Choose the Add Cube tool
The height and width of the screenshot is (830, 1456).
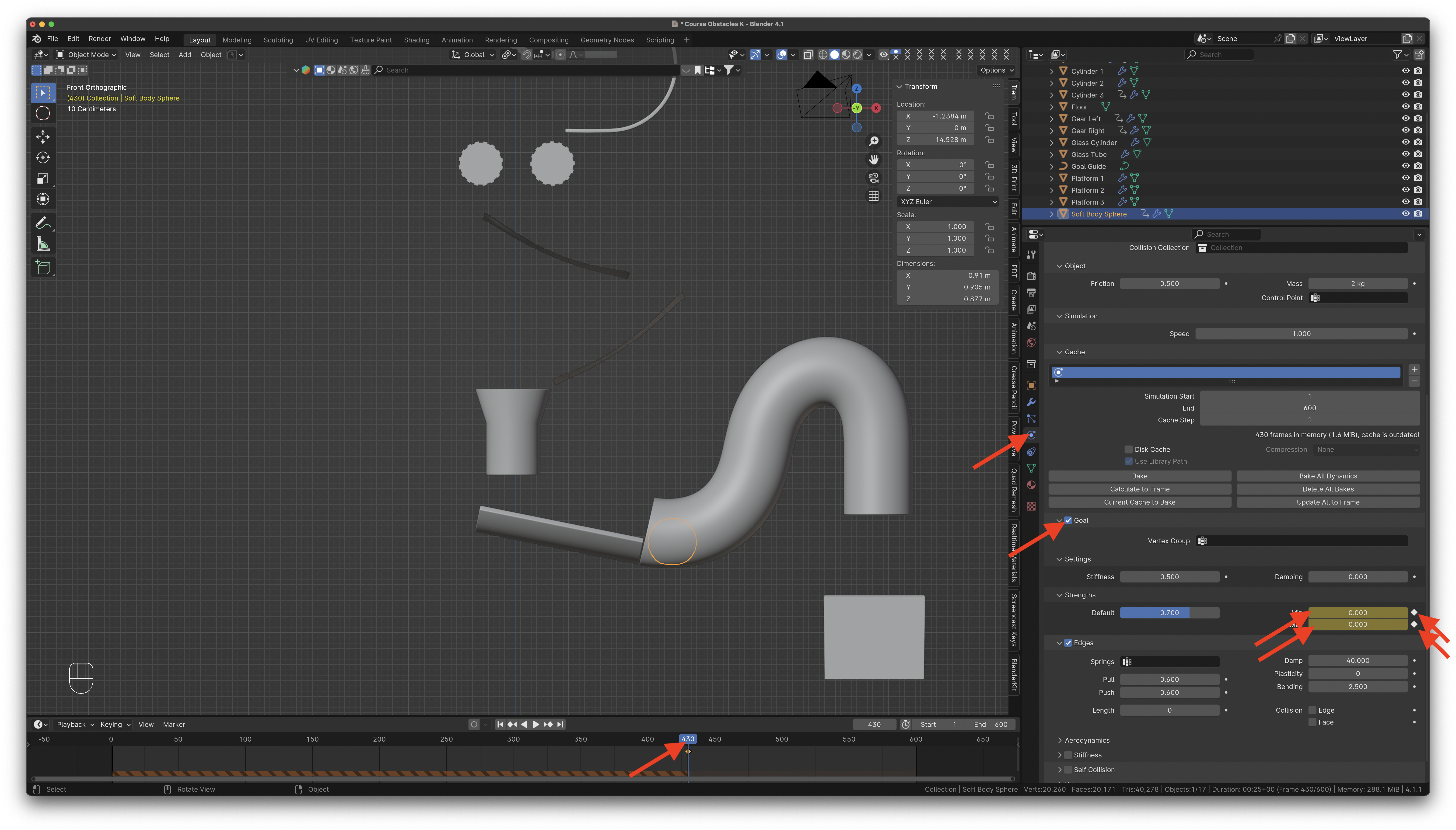pos(43,267)
